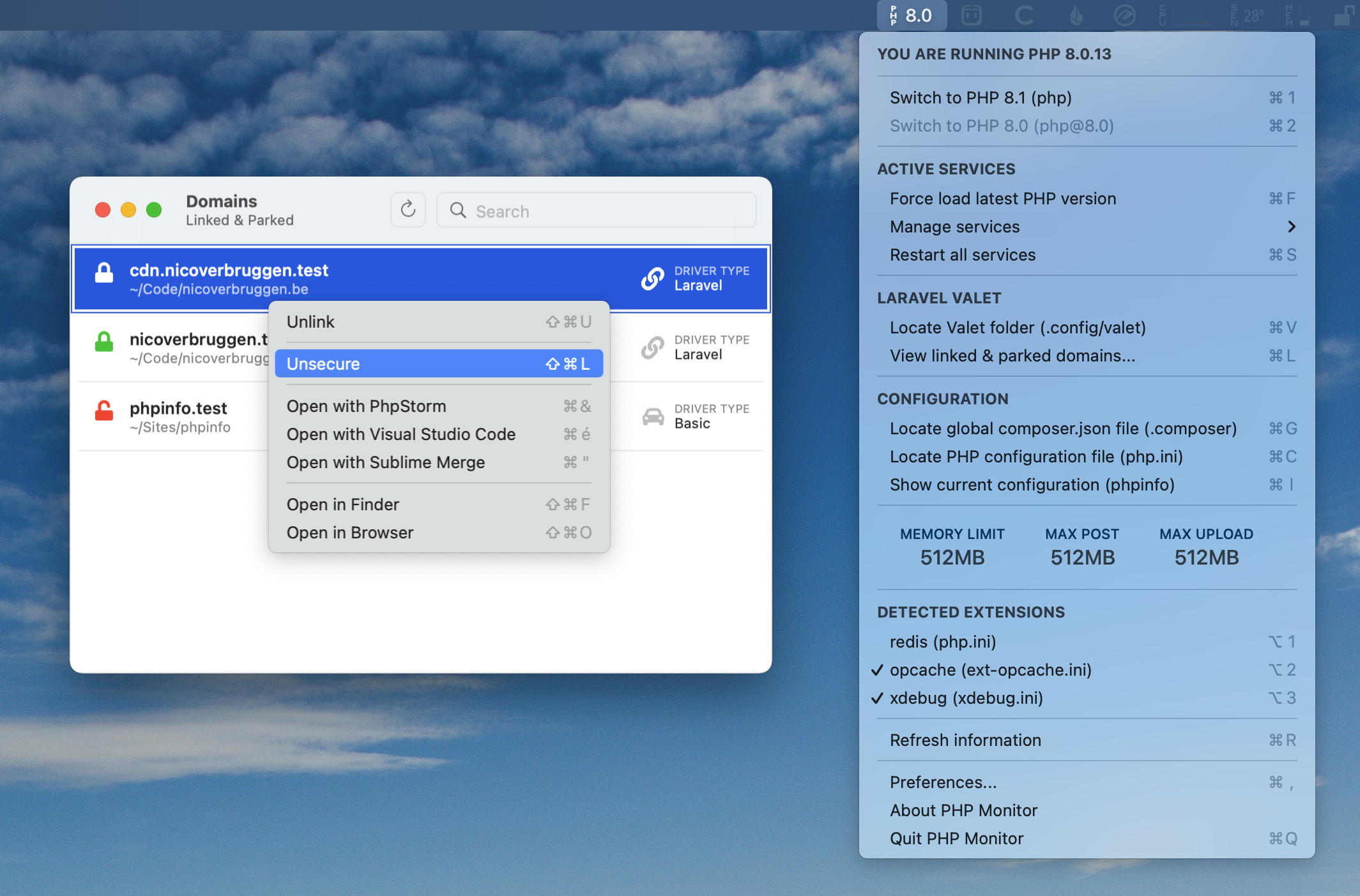
Task: Open Preferences in PHP Monitor menu
Action: click(x=1087, y=782)
